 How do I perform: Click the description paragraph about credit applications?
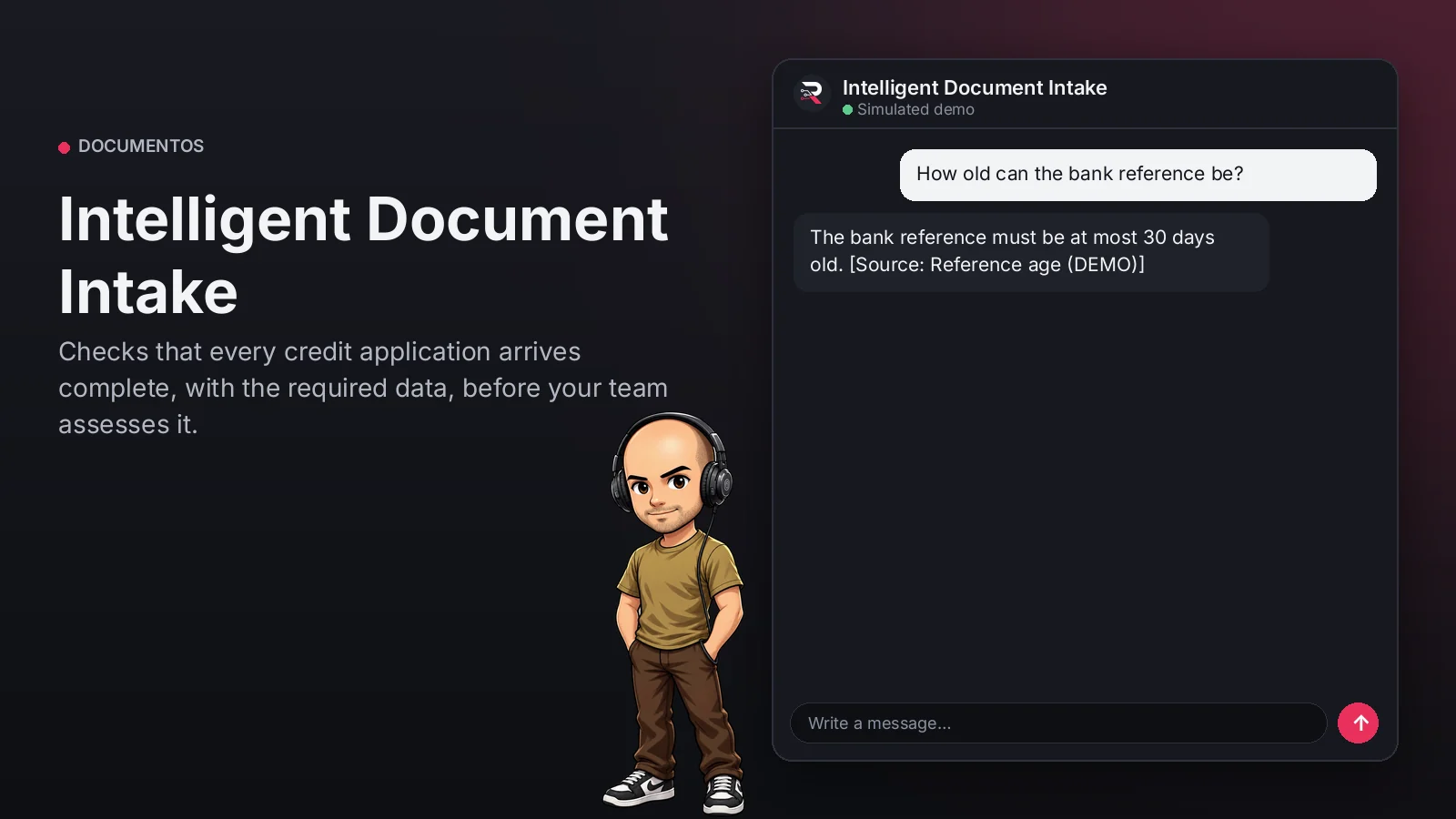(x=363, y=388)
